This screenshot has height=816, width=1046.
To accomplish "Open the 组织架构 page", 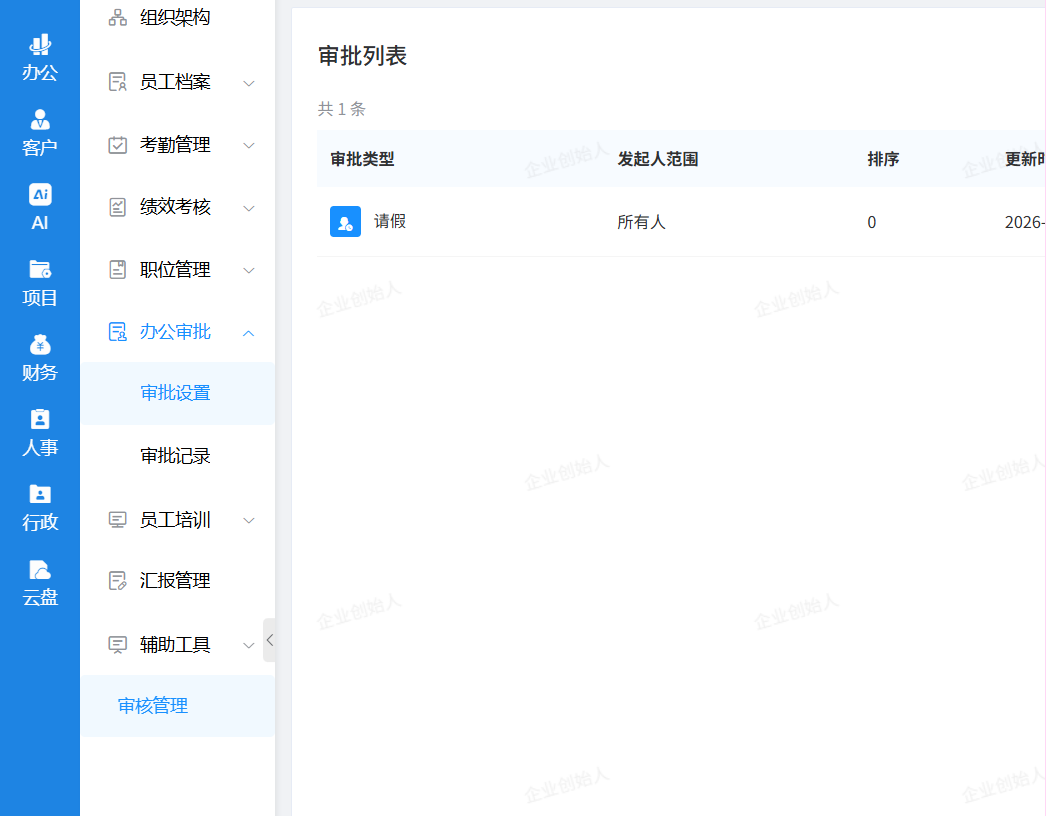I will [x=174, y=18].
